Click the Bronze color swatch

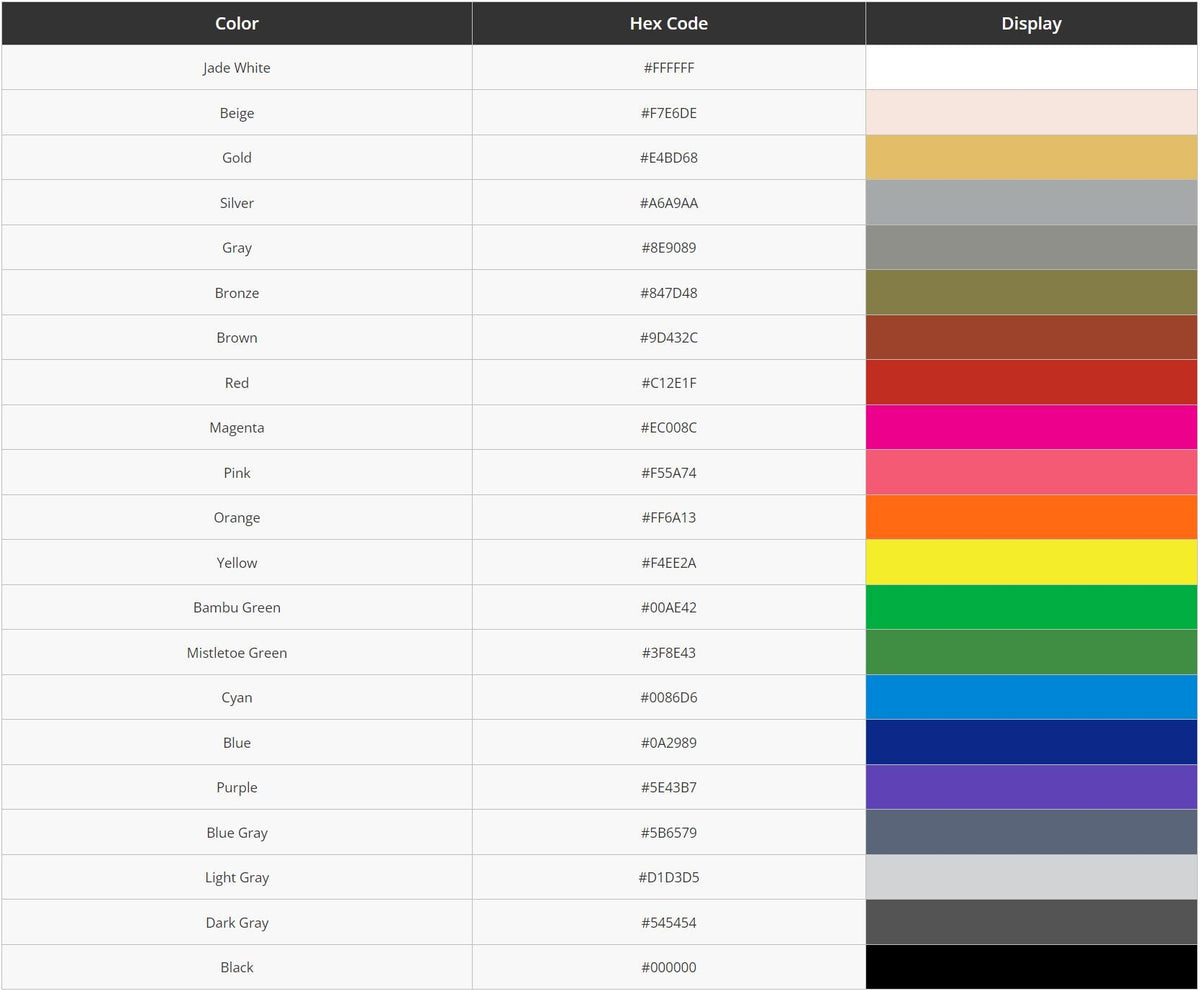point(1031,293)
